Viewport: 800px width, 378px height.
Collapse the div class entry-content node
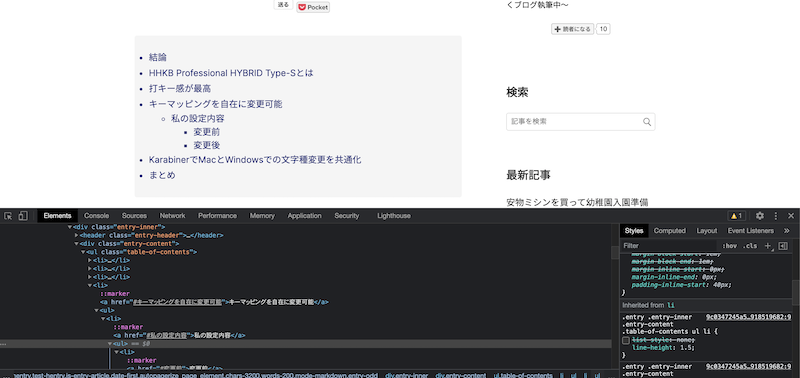[77, 244]
